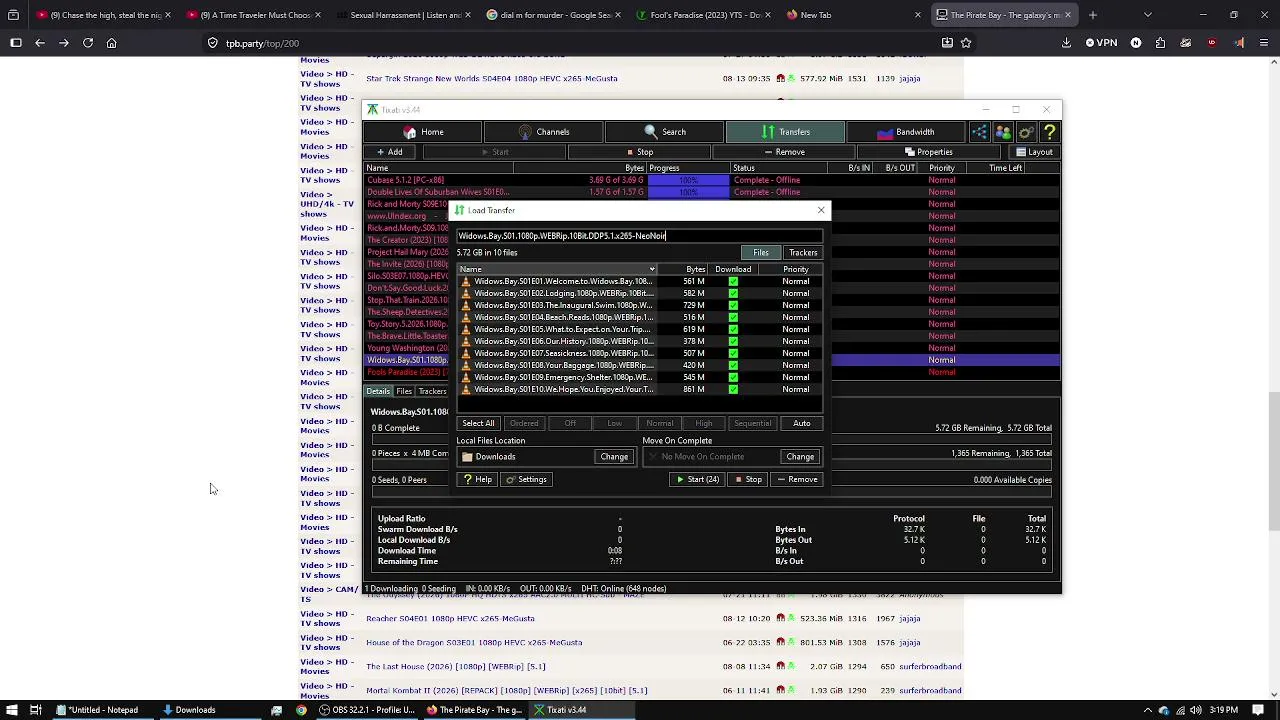This screenshot has height=720, width=1280.
Task: Open the DHT network share icon
Action: click(979, 132)
